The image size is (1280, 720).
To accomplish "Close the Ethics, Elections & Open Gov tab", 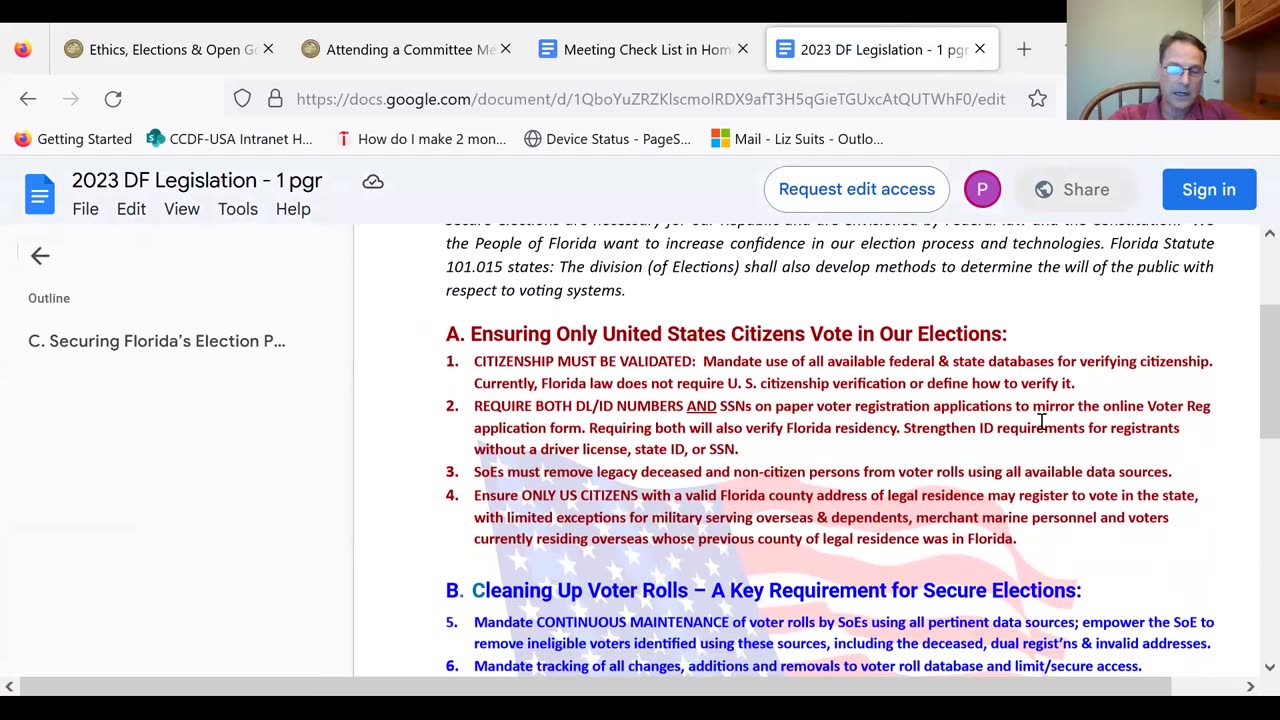I will pos(268,49).
